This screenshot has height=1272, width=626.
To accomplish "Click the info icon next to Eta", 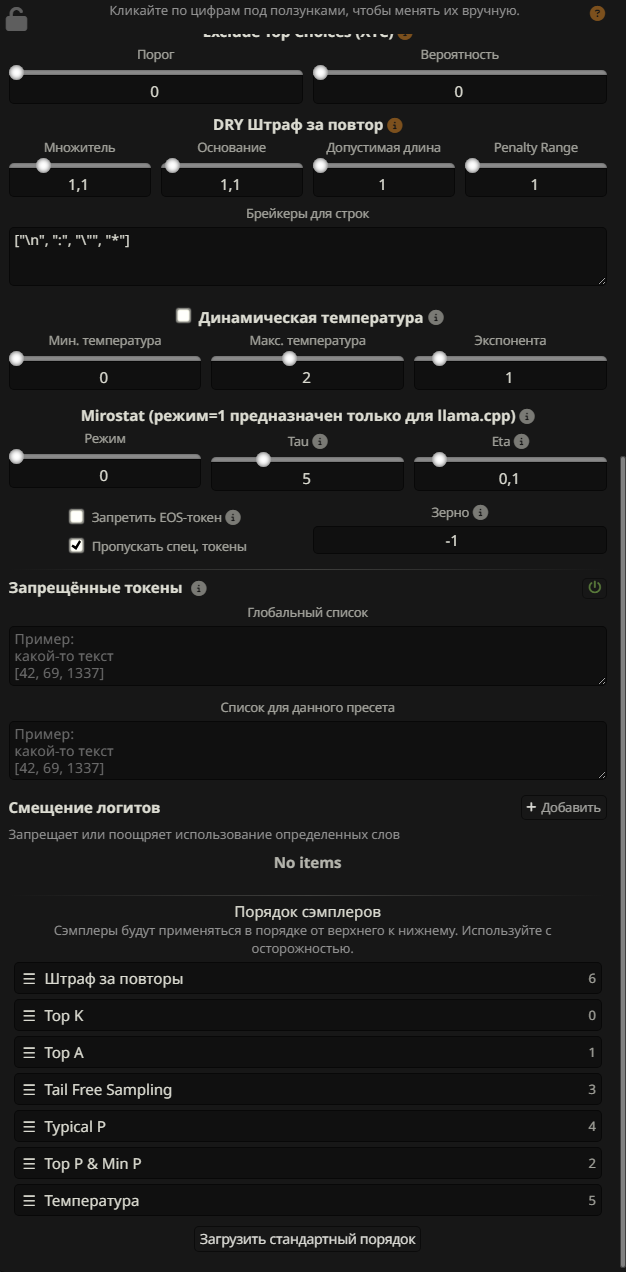I will click(x=522, y=441).
